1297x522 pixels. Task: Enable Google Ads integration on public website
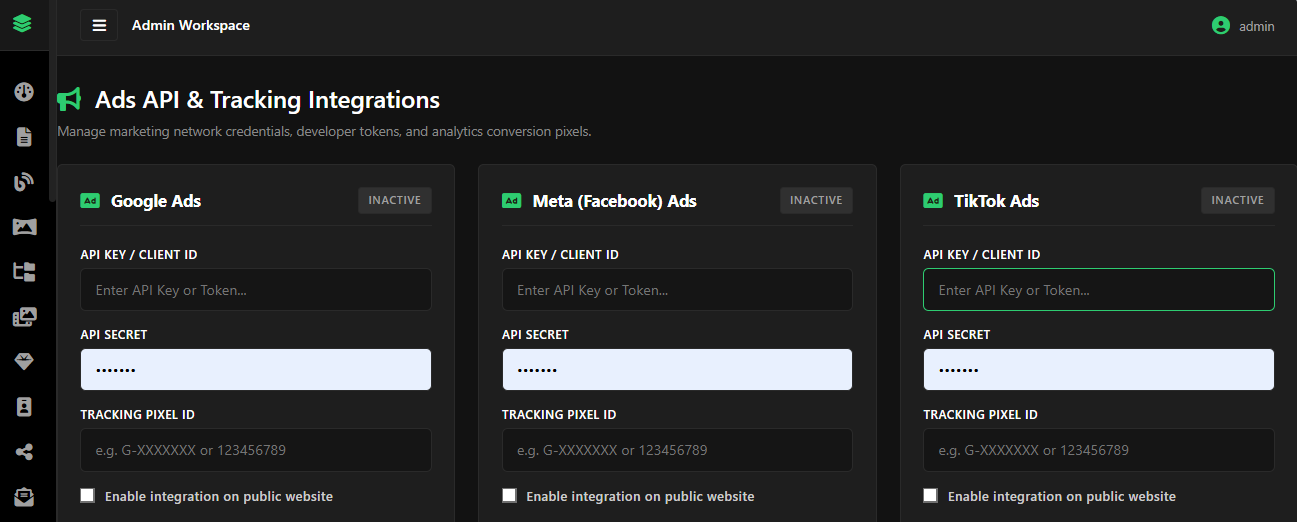(x=87, y=495)
